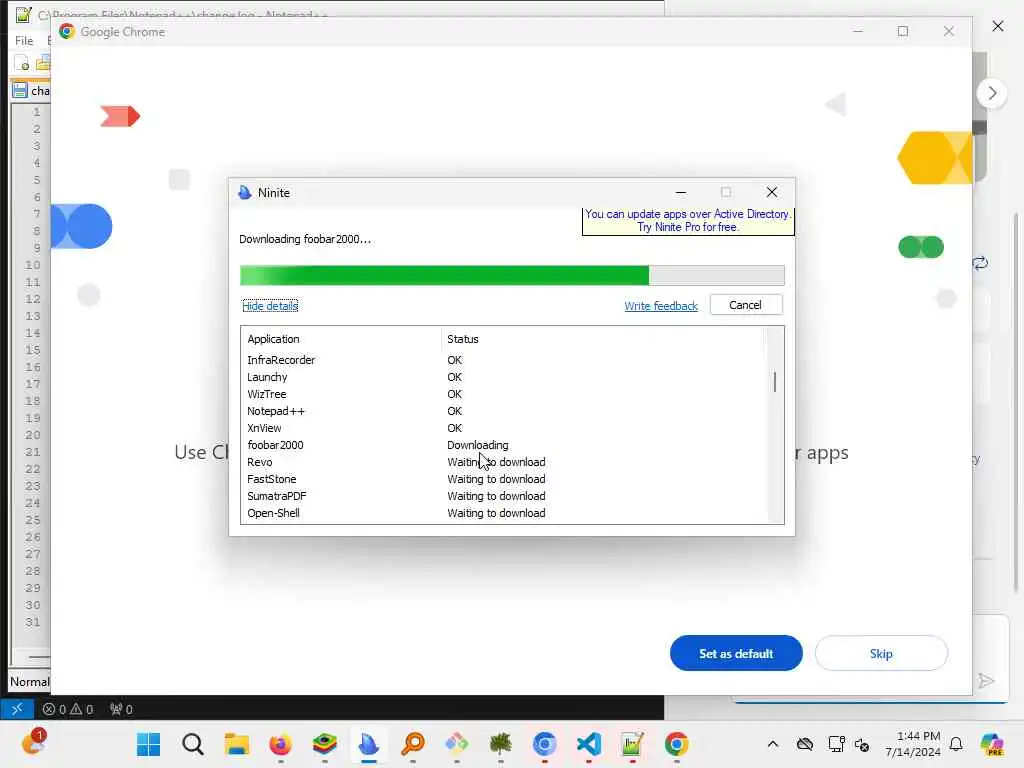This screenshot has width=1024, height=768.
Task: Click the cloud sync-off tray icon
Action: [805, 744]
